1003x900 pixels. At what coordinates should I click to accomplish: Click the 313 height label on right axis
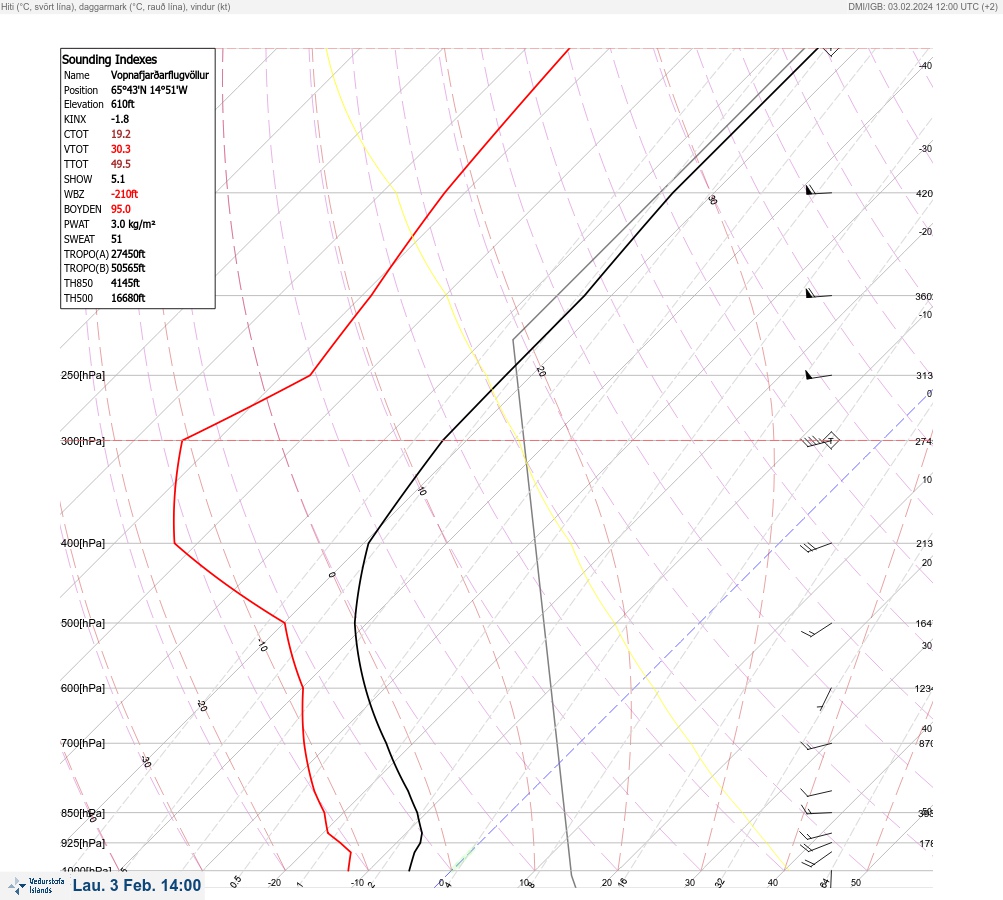point(924,375)
